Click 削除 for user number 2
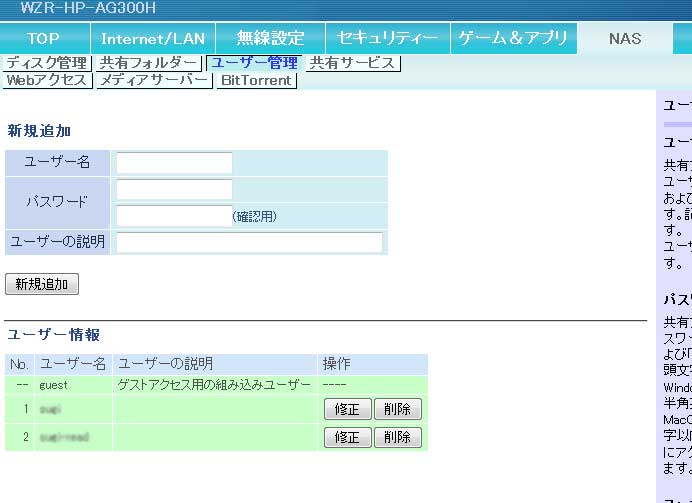The image size is (692, 503). pos(397,437)
